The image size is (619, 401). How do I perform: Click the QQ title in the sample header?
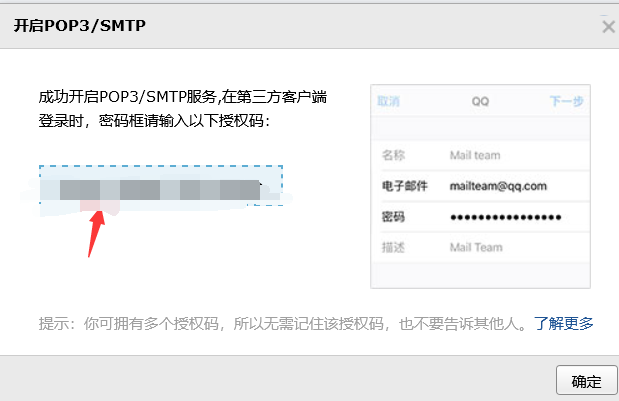(480, 101)
